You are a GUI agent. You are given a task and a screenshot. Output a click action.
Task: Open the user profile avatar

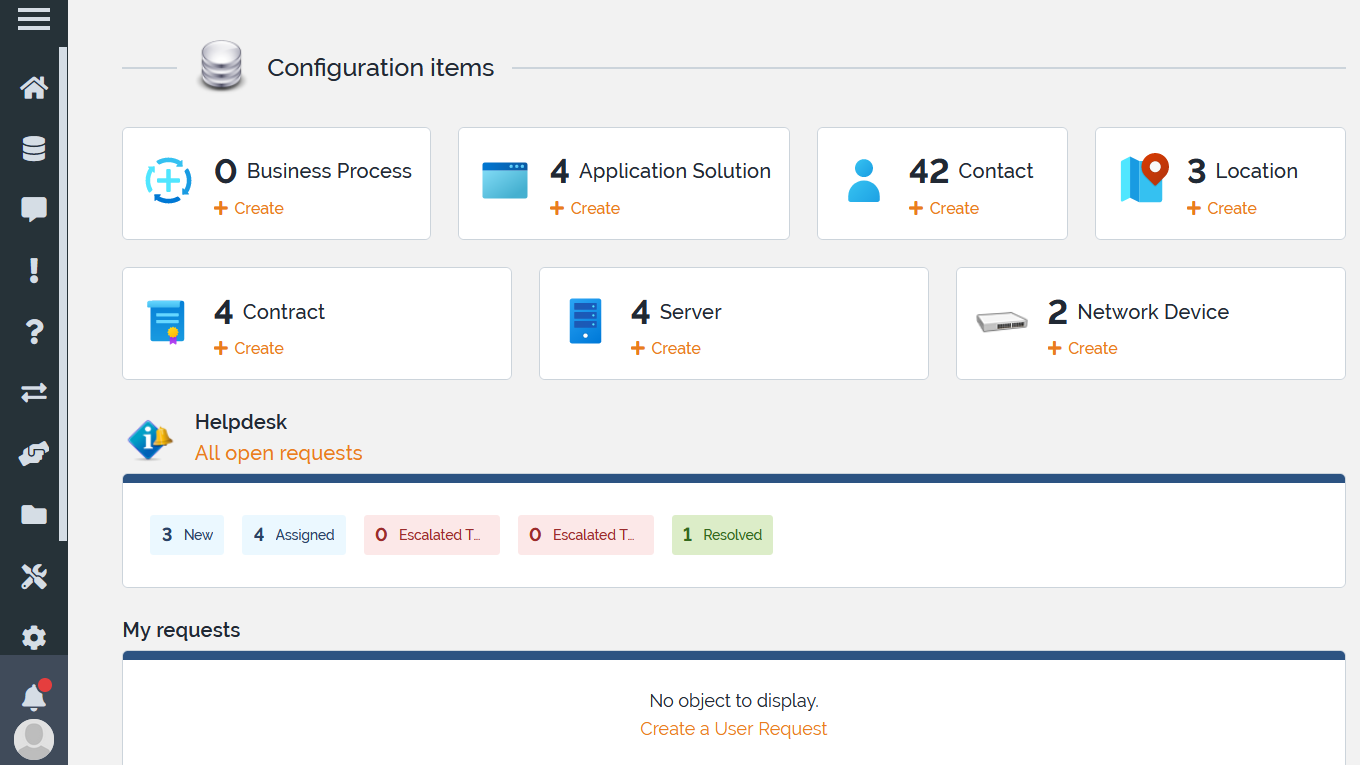tap(33, 739)
